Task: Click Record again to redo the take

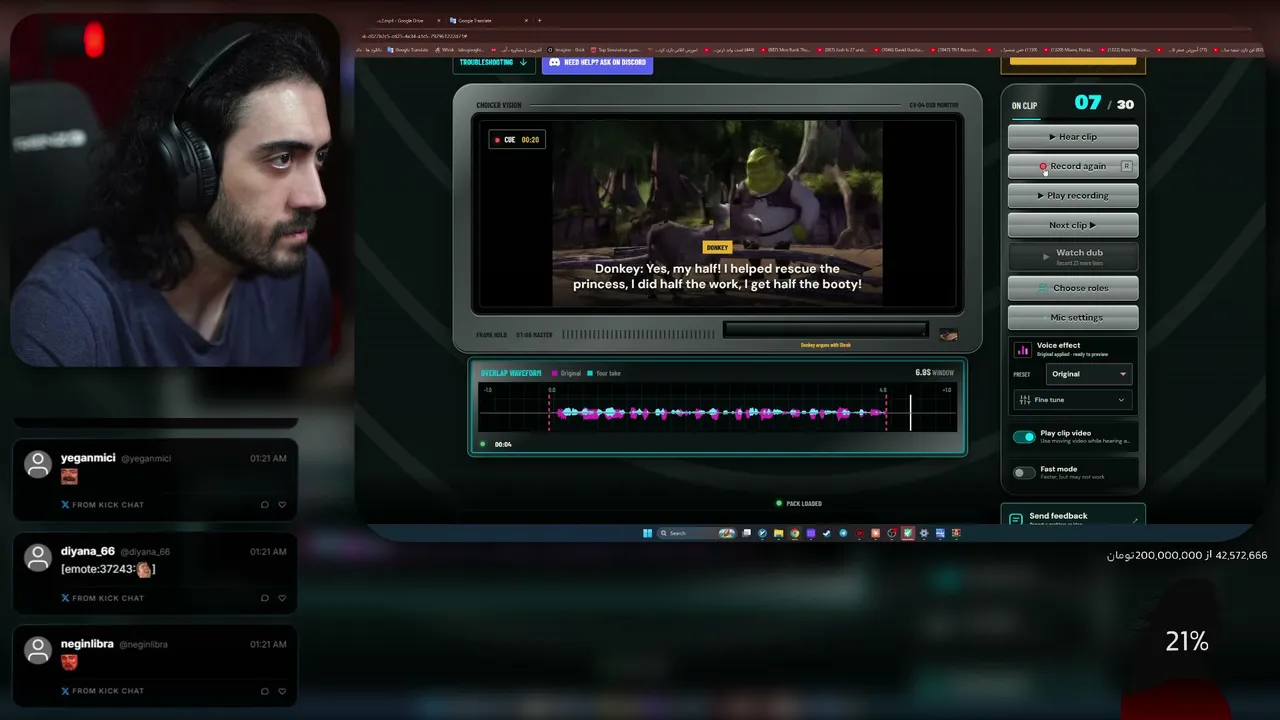Action: pos(1073,166)
